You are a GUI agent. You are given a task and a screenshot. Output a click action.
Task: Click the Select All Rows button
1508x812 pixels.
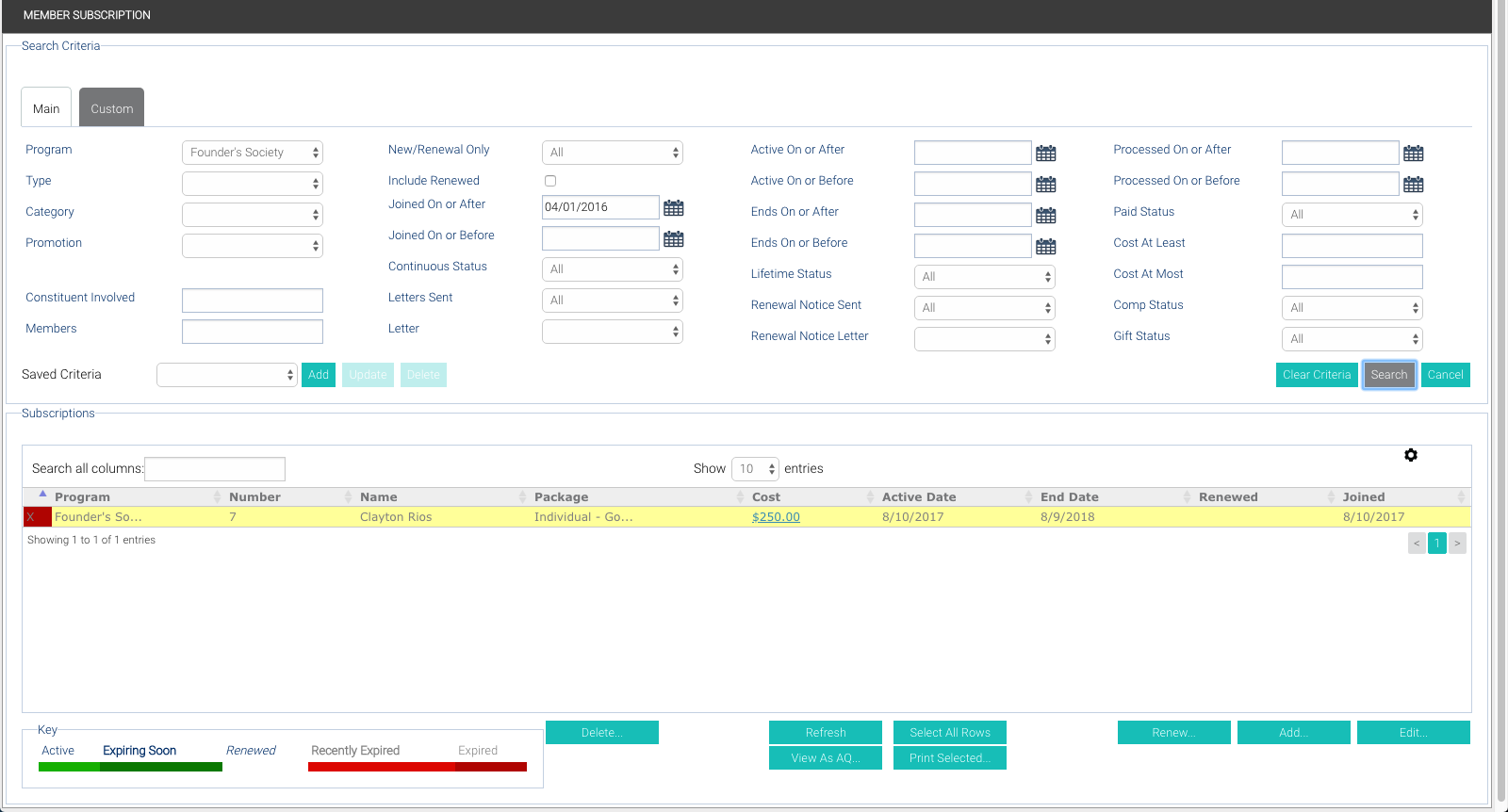click(x=950, y=733)
